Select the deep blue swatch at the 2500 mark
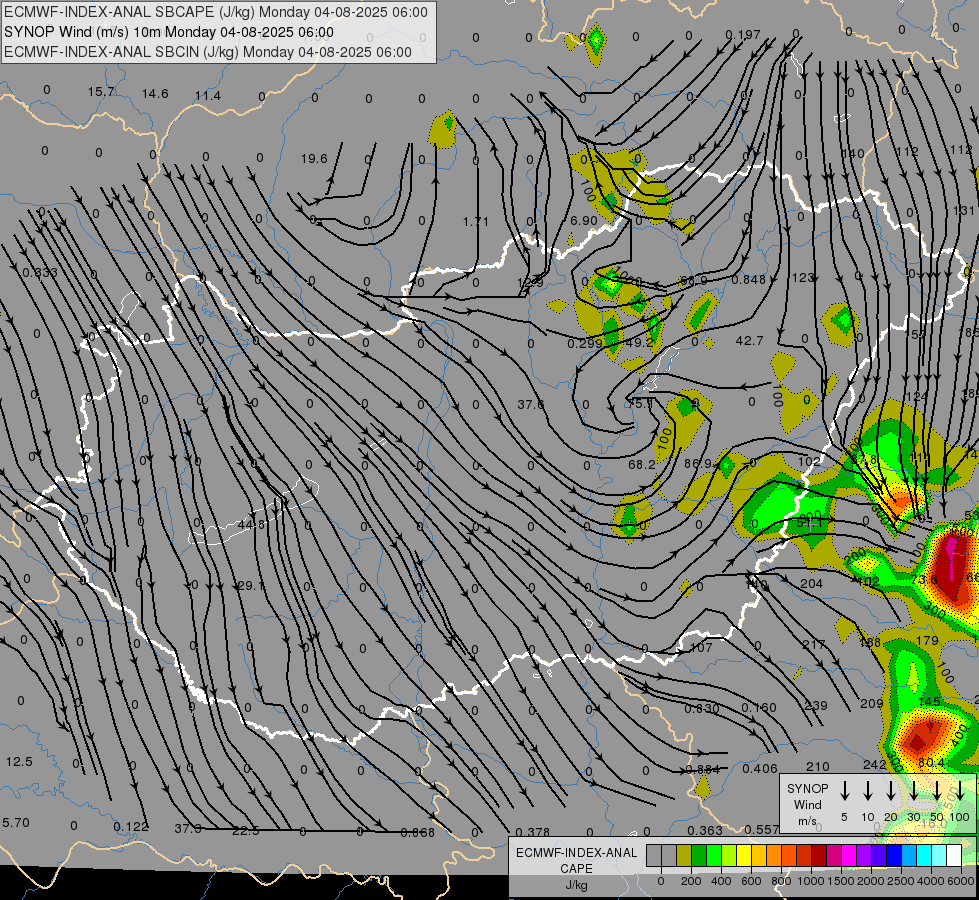Screen dimensions: 979x900 tap(893, 855)
